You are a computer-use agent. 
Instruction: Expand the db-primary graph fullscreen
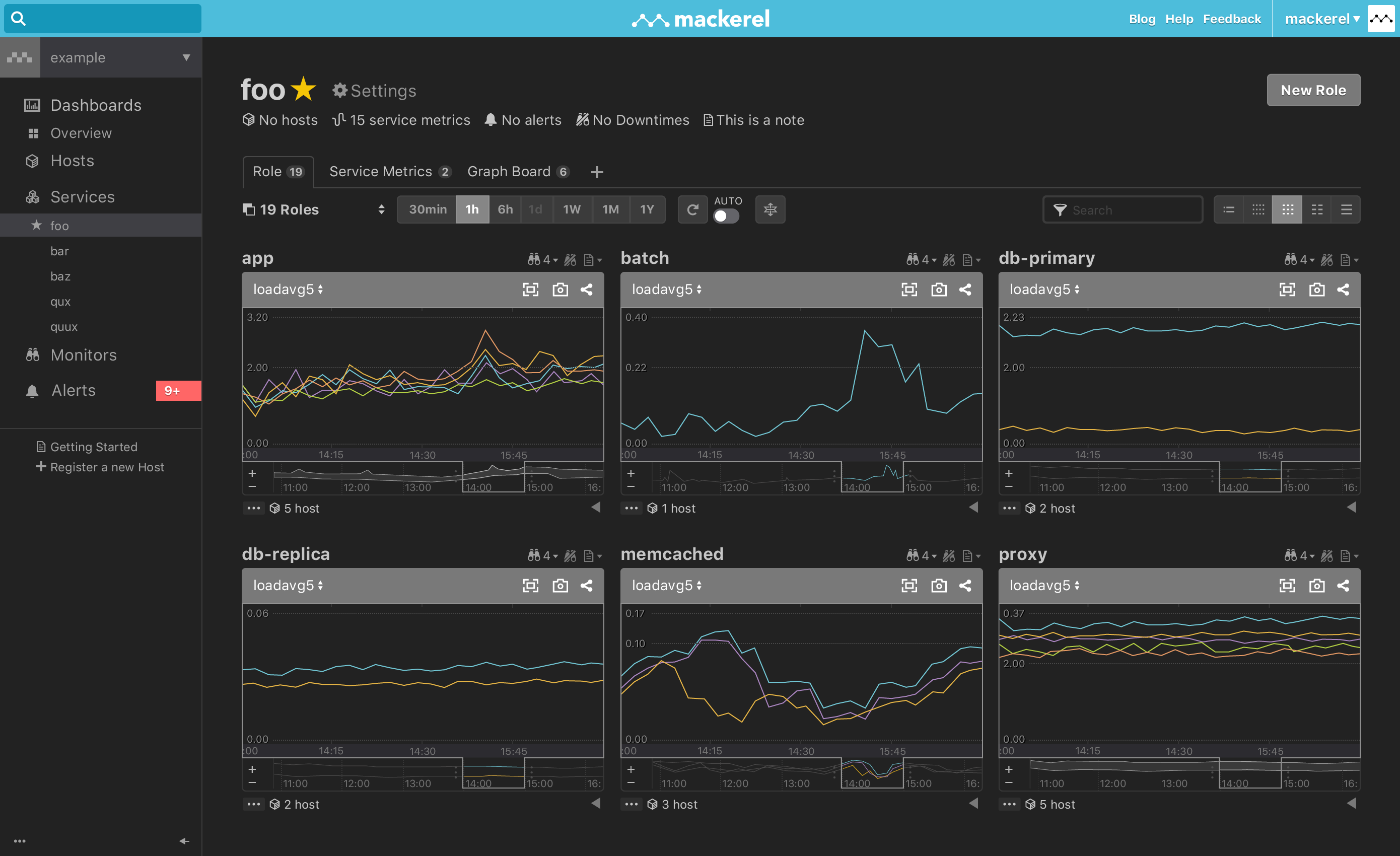[1287, 290]
